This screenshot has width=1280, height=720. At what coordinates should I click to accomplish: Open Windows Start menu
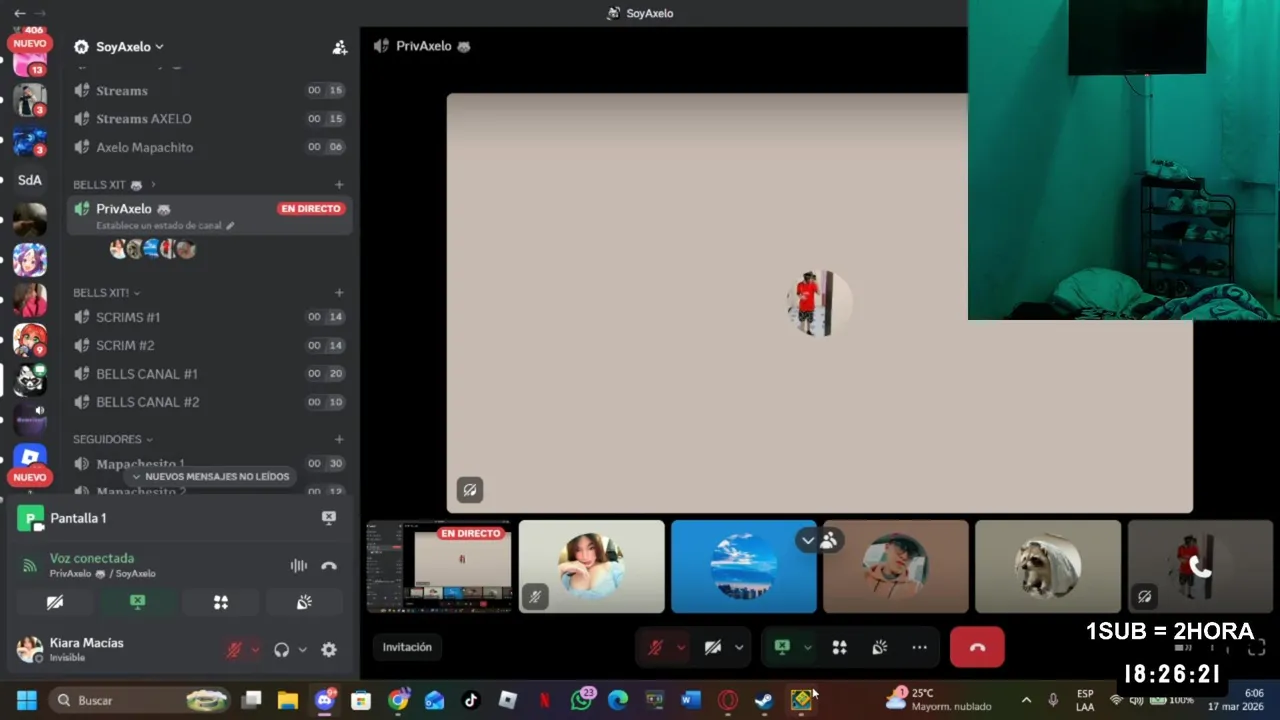click(27, 700)
